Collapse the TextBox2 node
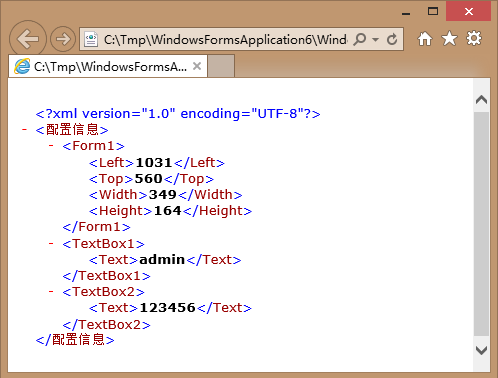This screenshot has height=378, width=498. [51, 292]
